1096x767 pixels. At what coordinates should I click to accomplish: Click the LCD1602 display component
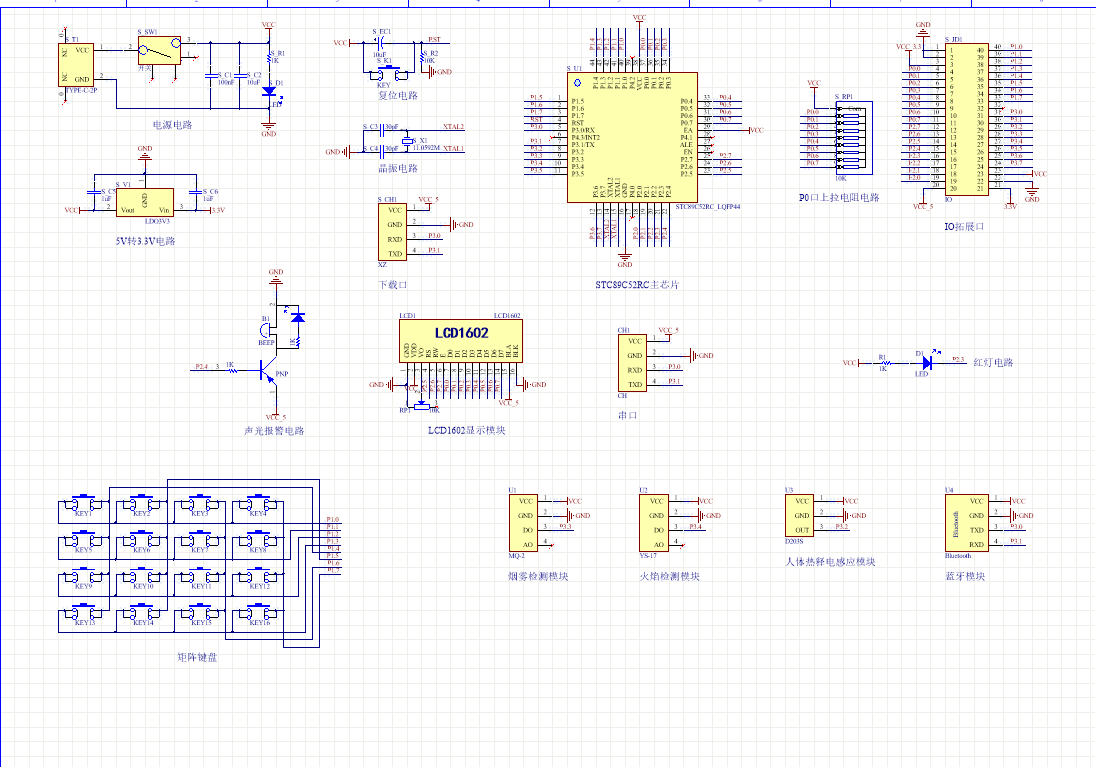click(x=461, y=340)
